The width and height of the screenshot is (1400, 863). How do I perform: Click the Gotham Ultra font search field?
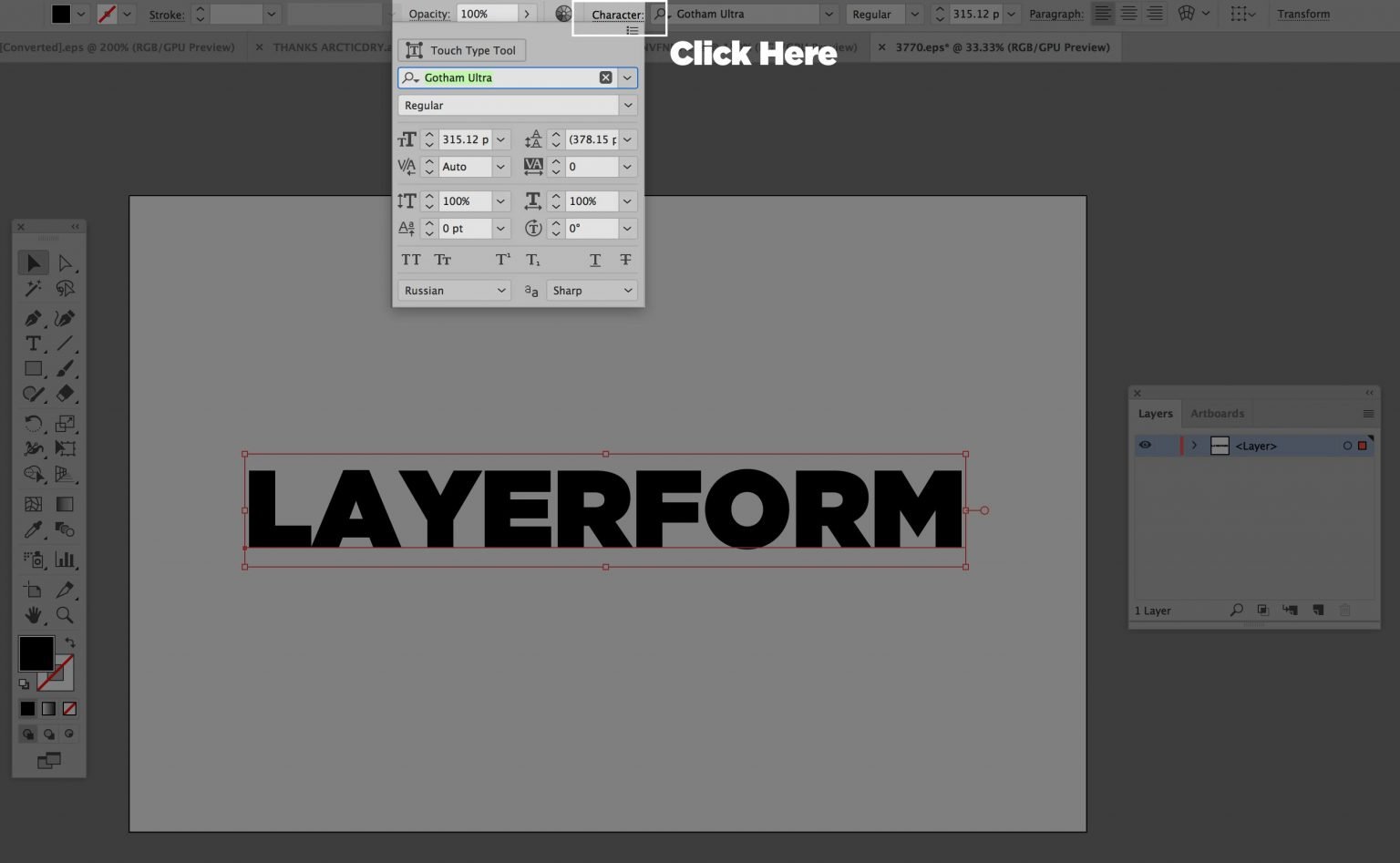pyautogui.click(x=508, y=78)
